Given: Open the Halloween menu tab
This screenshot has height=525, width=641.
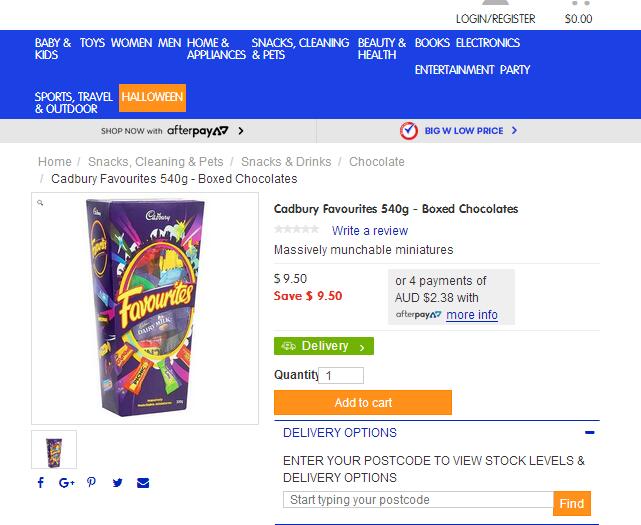Looking at the screenshot, I should pos(152,98).
